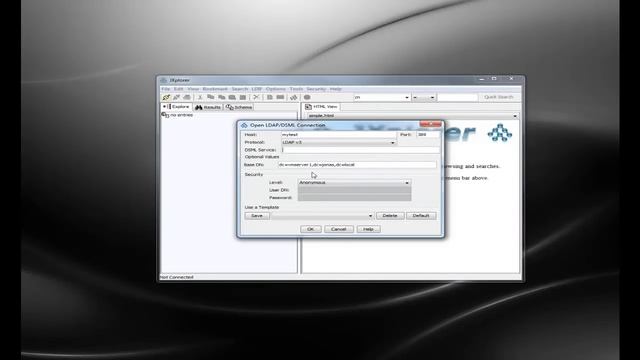The image size is (640, 360).
Task: Close the Open LDAP/DSML Connection dialog
Action: pos(430,124)
